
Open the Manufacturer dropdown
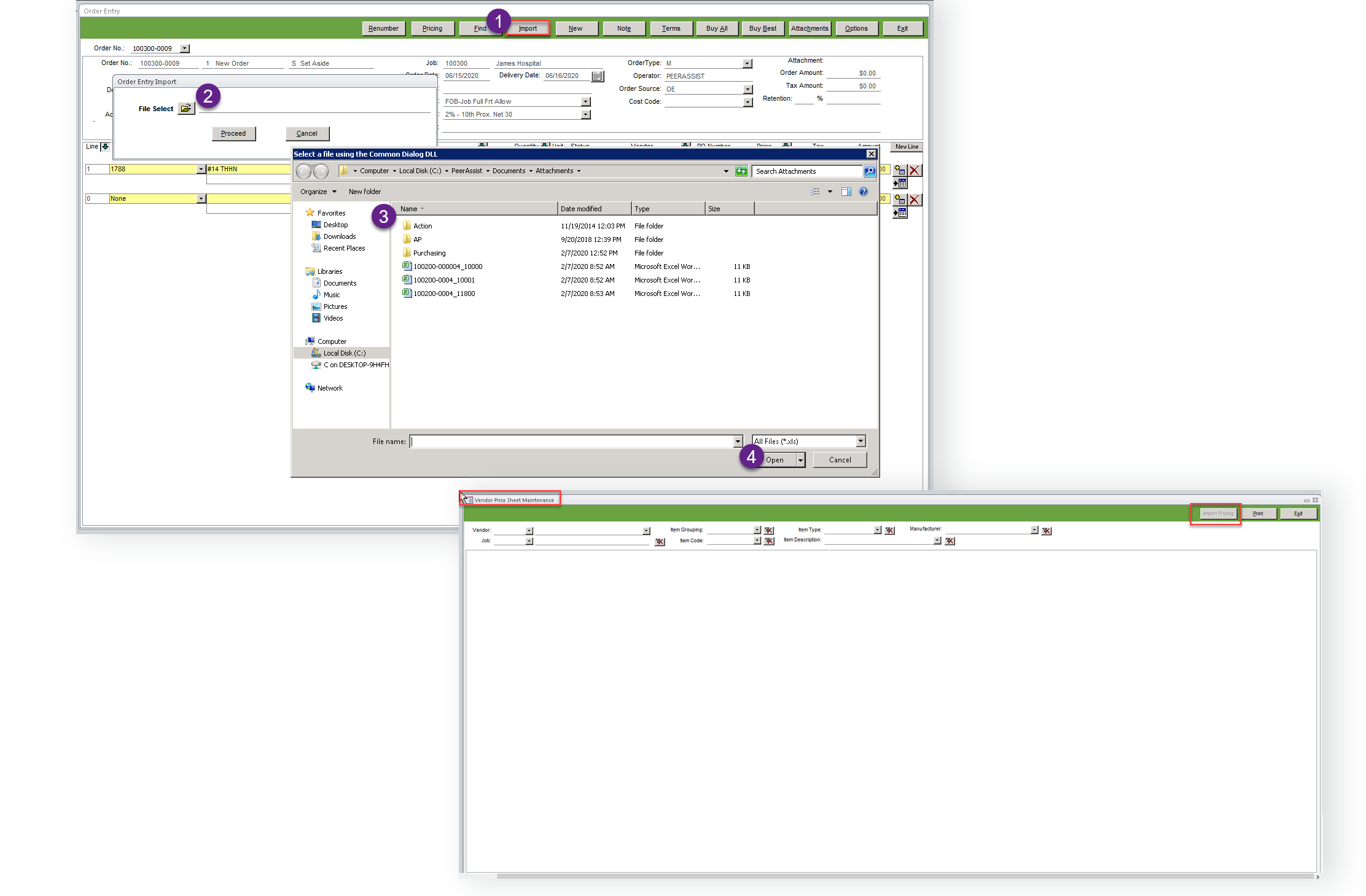point(1034,530)
